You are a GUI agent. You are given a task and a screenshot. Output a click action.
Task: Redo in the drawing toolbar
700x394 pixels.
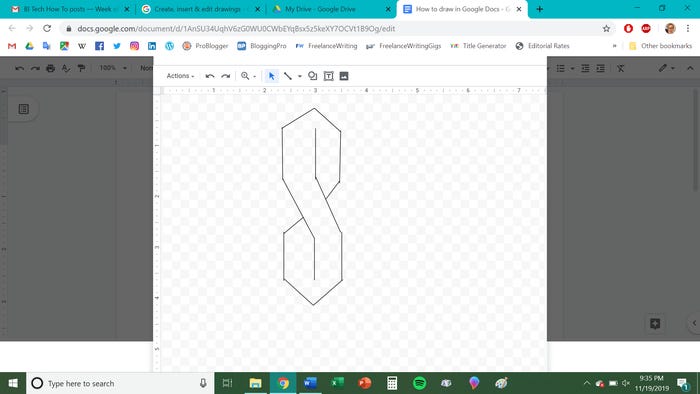(x=226, y=76)
